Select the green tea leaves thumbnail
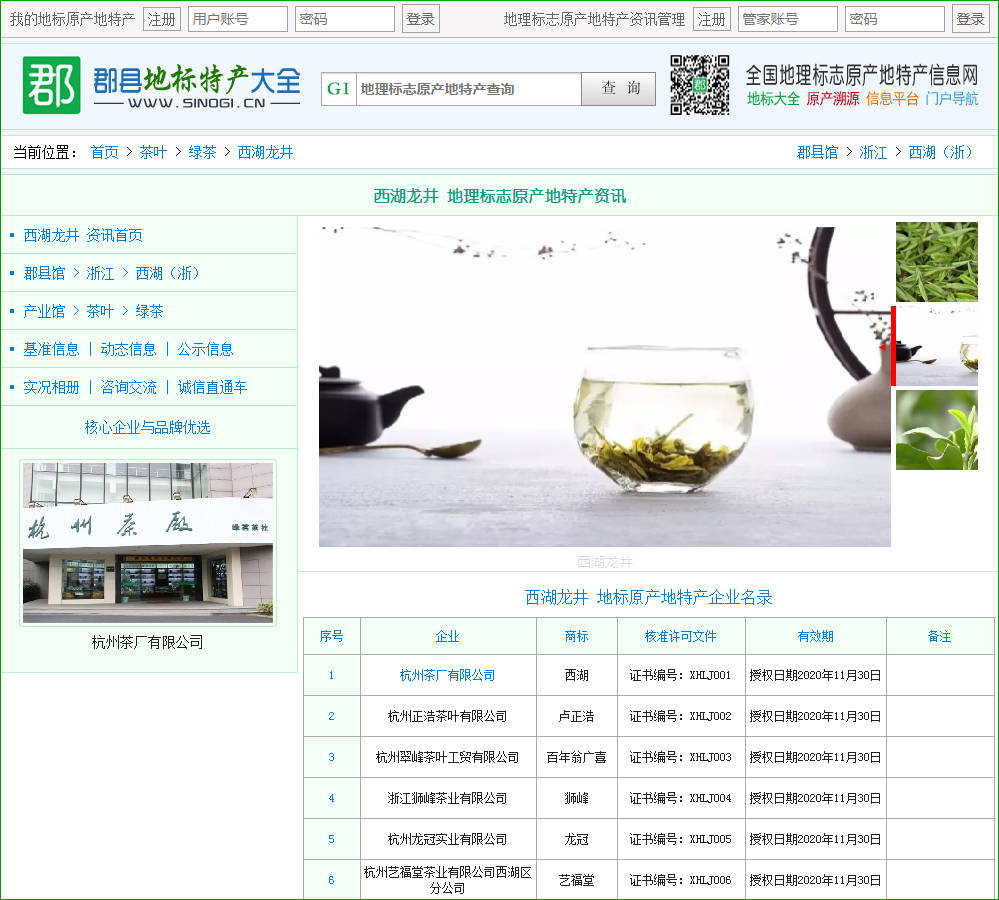This screenshot has width=999, height=900. click(x=937, y=262)
